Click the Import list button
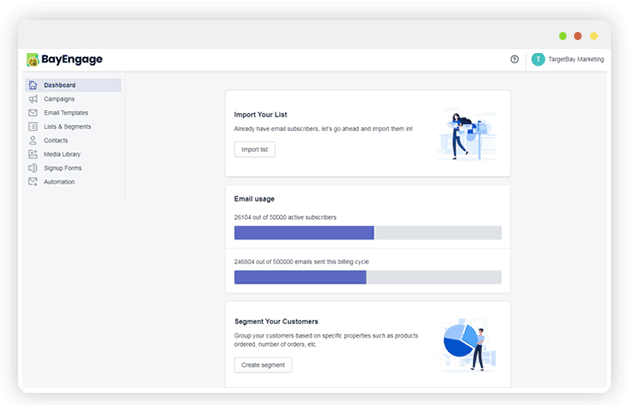The image size is (640, 405). tap(255, 149)
